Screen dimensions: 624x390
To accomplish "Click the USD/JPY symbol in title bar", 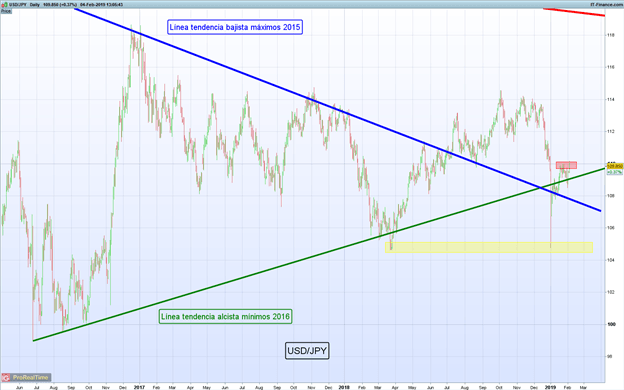I will tap(18, 5).
